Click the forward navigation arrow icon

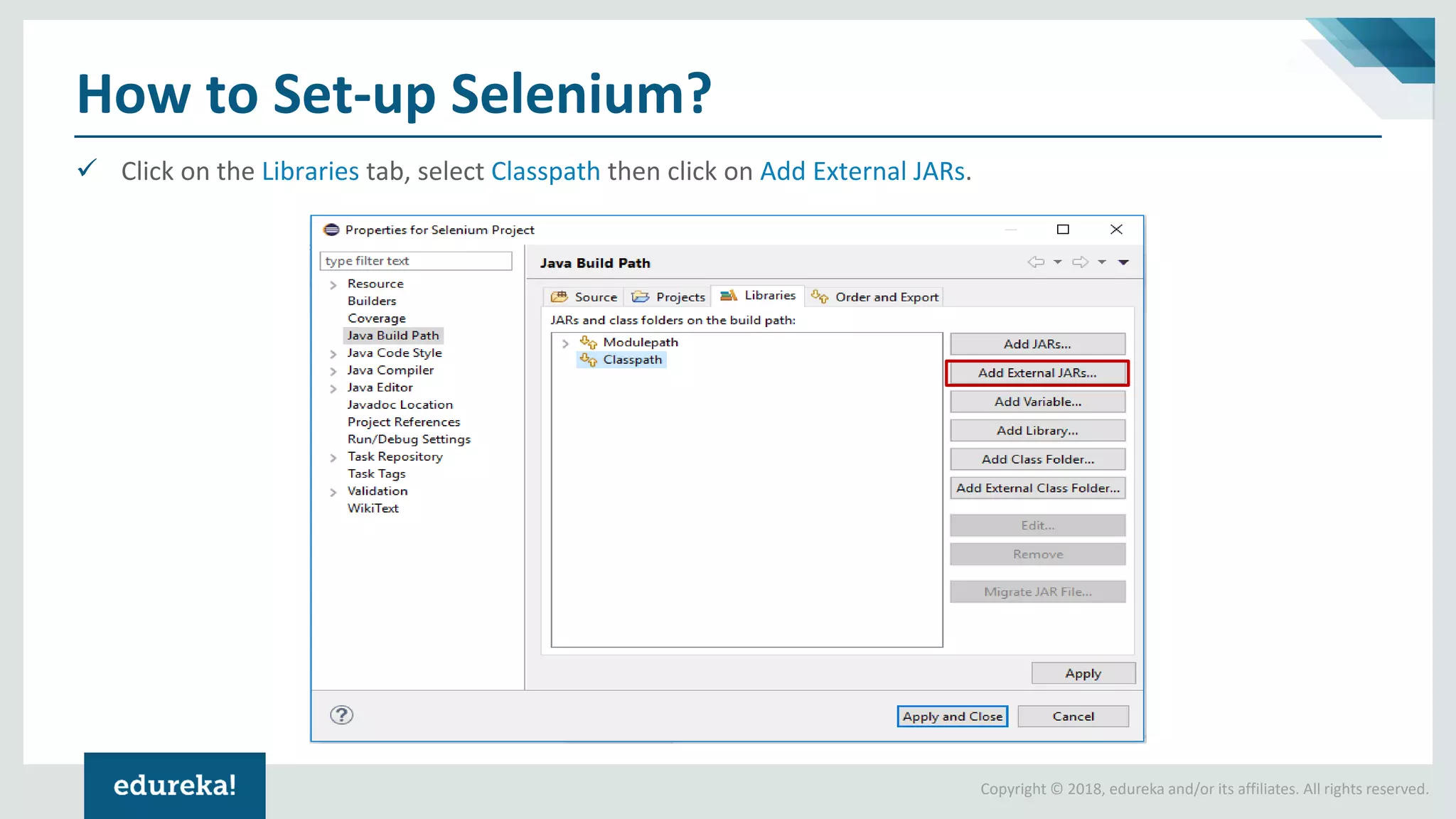click(1081, 262)
